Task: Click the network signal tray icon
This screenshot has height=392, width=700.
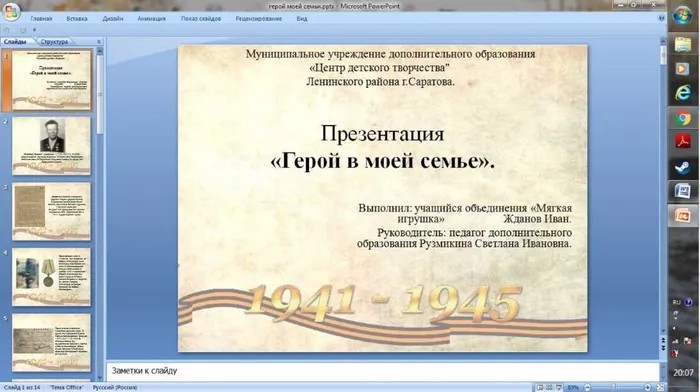Action: click(675, 342)
